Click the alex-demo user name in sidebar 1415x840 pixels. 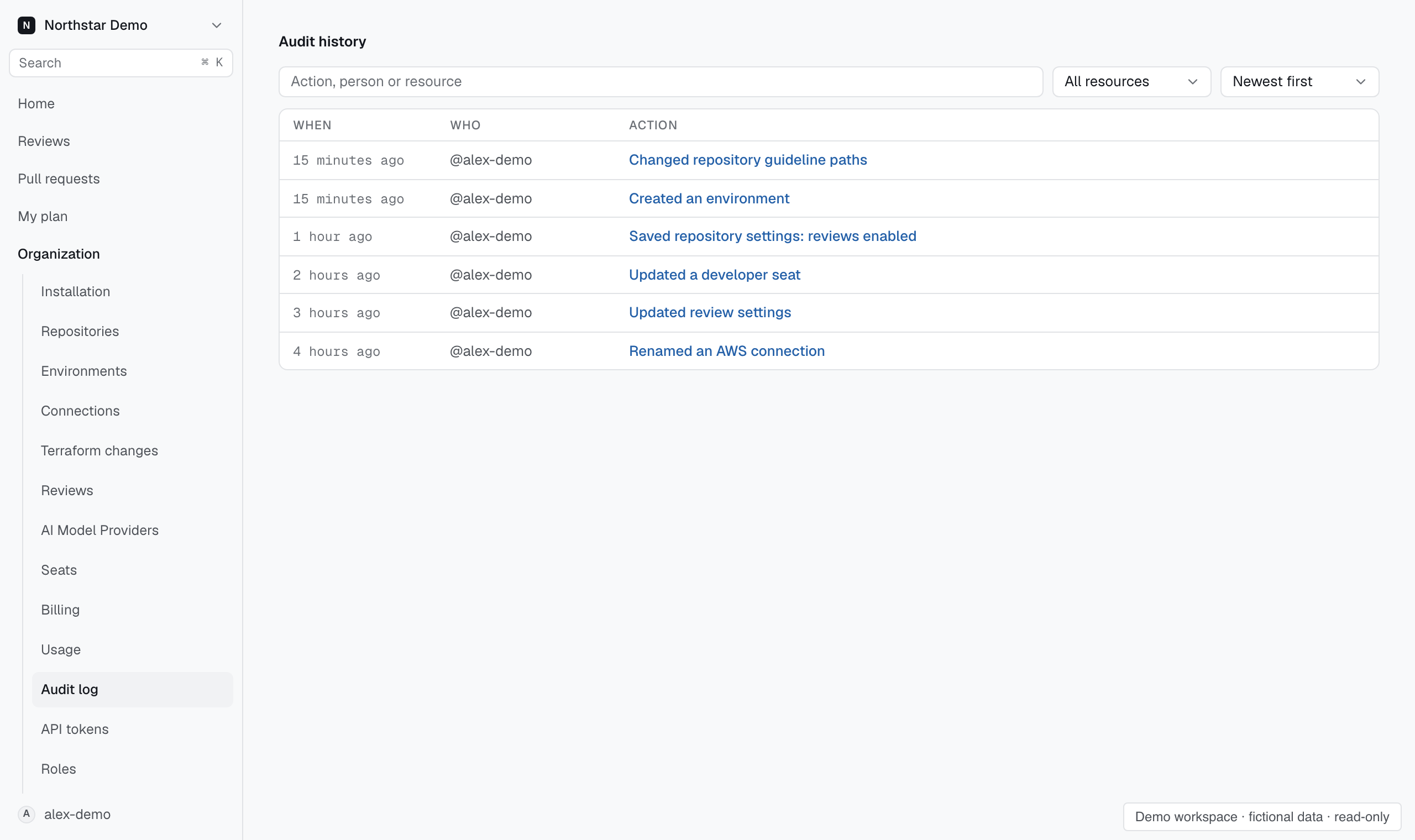[x=77, y=814]
